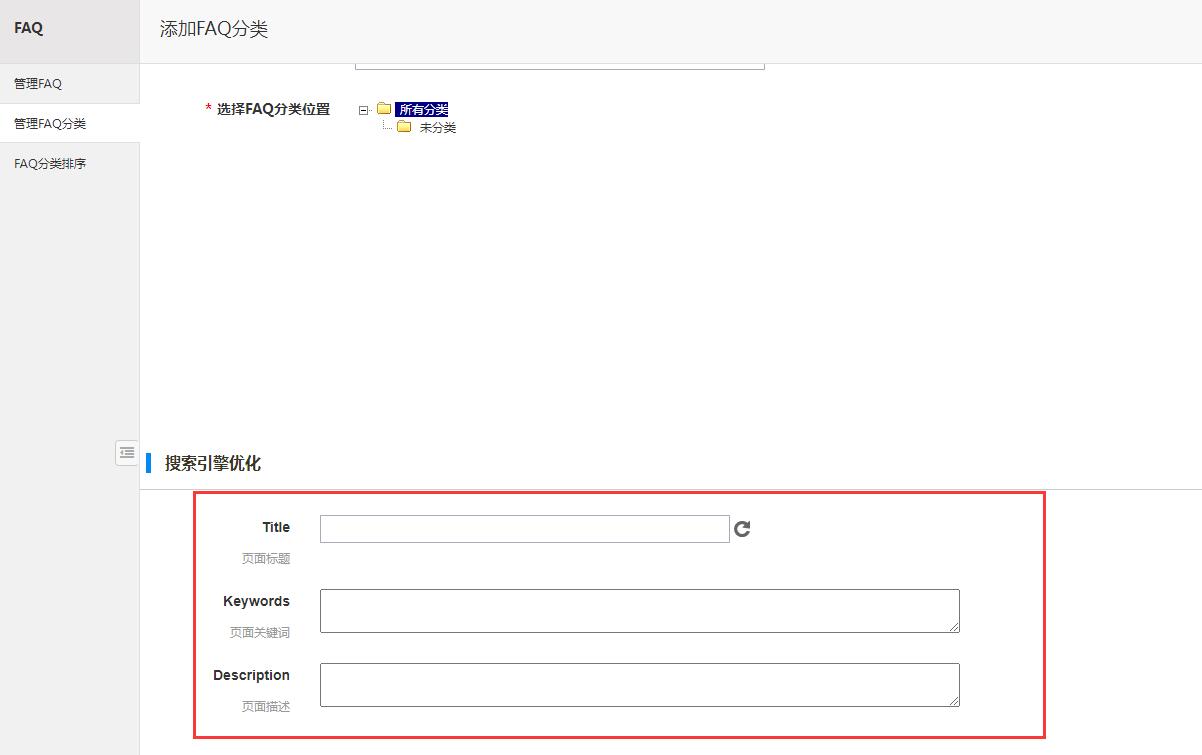Go to 管理FAQ分类 sidebar item
1202x755 pixels.
click(50, 124)
